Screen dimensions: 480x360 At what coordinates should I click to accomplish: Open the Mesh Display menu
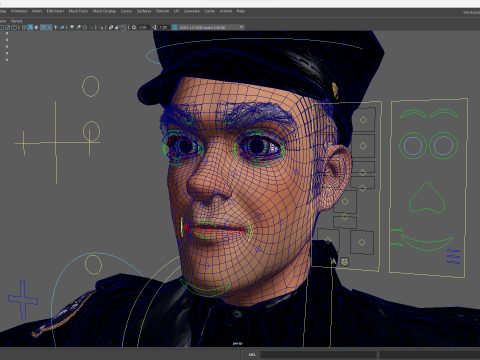click(104, 11)
